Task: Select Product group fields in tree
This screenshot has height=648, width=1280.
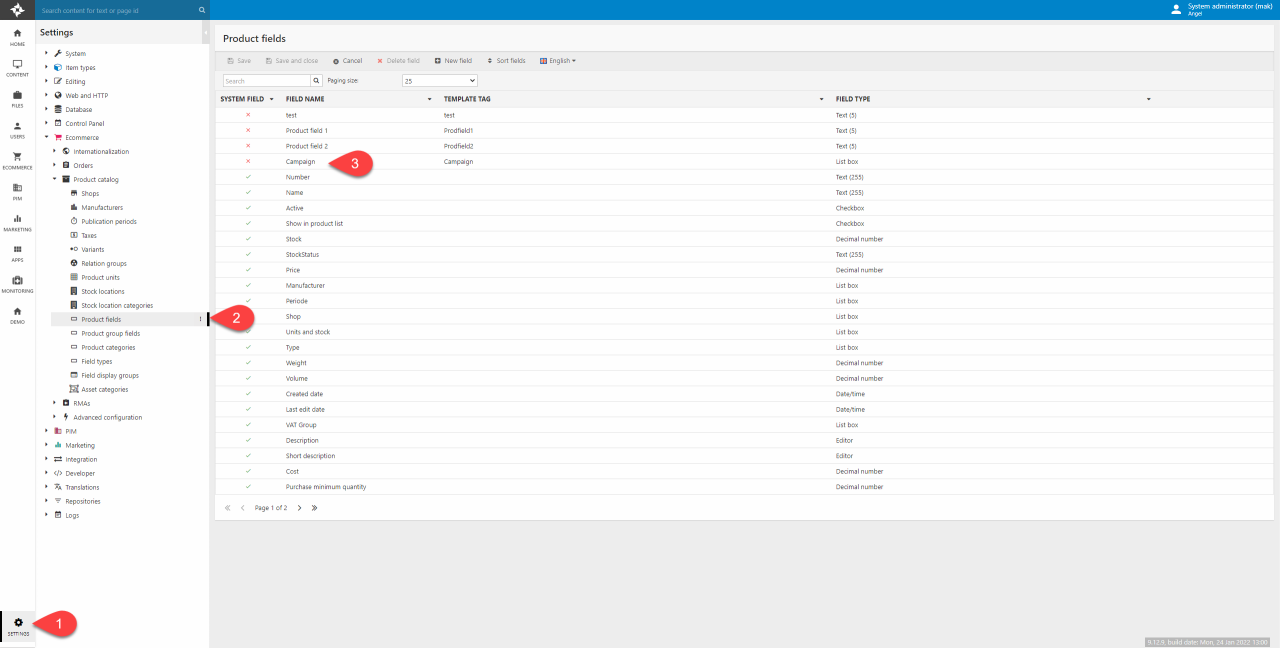Action: tap(110, 334)
